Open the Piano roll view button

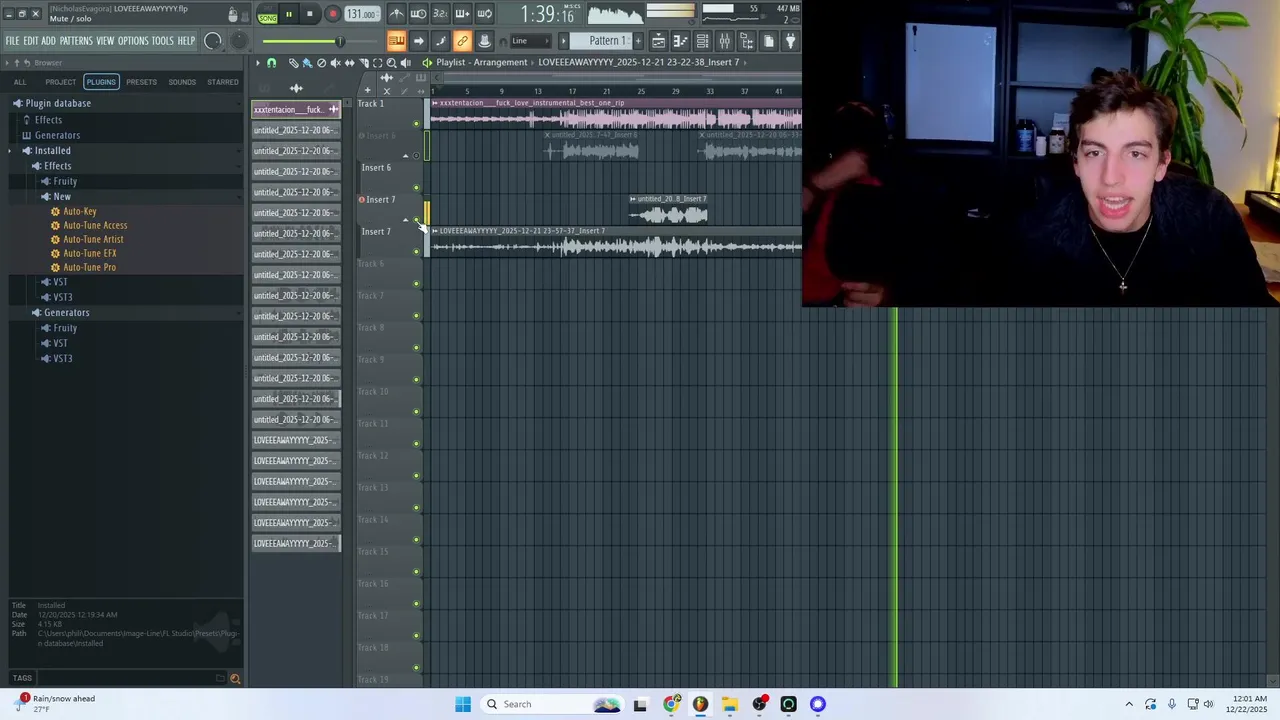point(680,41)
